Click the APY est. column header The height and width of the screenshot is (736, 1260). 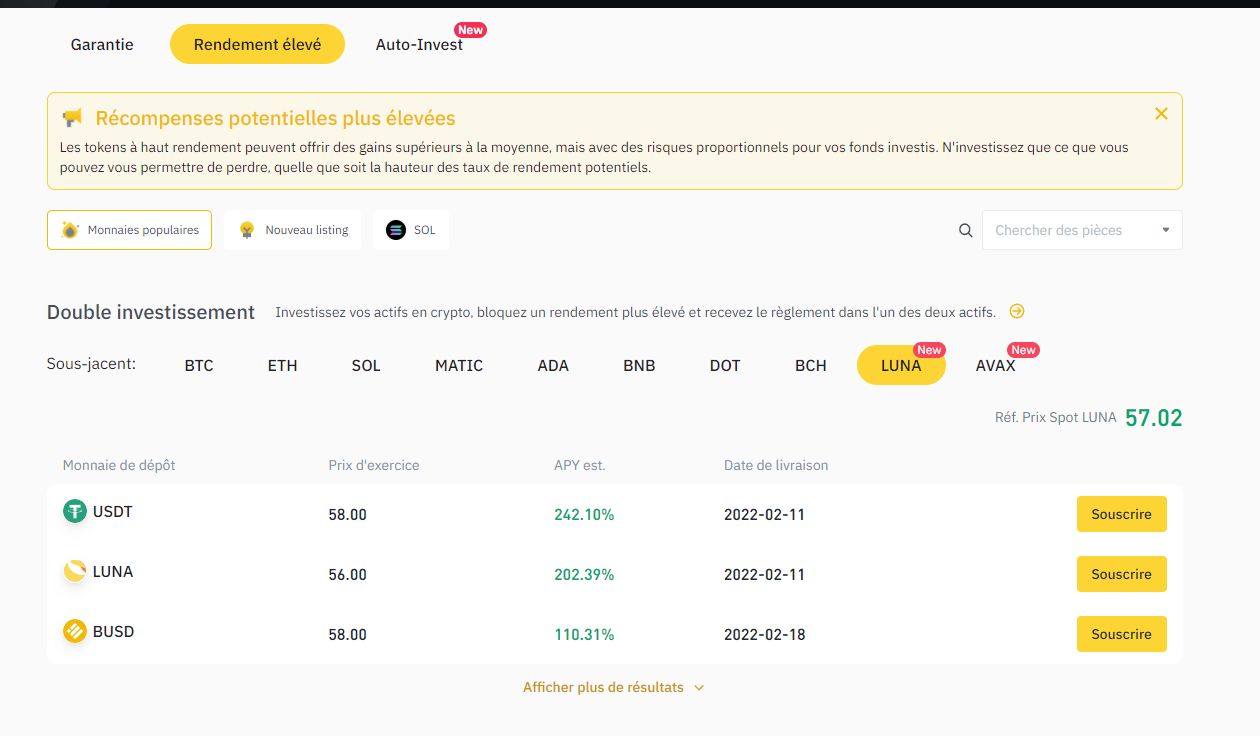click(x=580, y=465)
